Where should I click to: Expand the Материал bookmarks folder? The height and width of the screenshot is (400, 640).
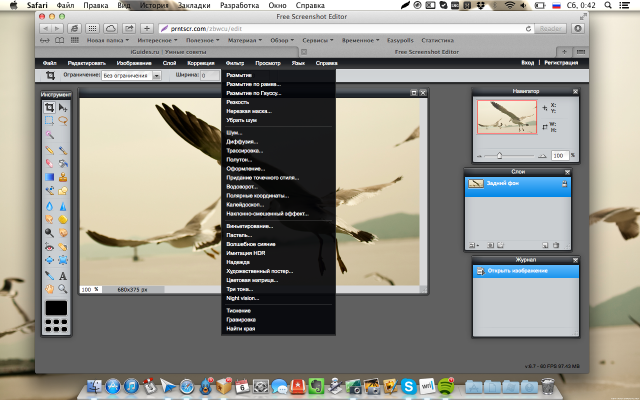242,41
